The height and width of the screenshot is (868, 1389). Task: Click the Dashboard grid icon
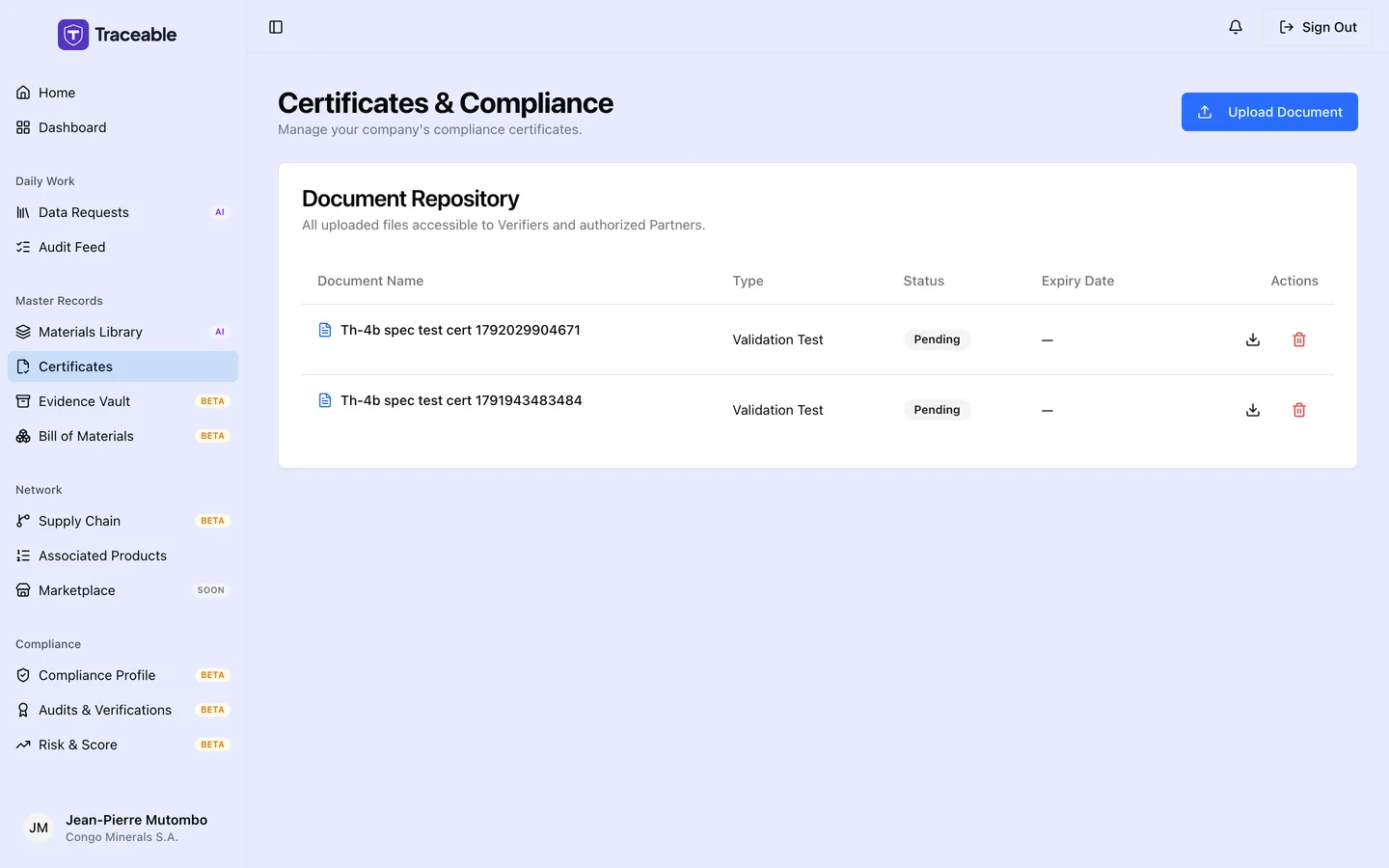pos(23,127)
